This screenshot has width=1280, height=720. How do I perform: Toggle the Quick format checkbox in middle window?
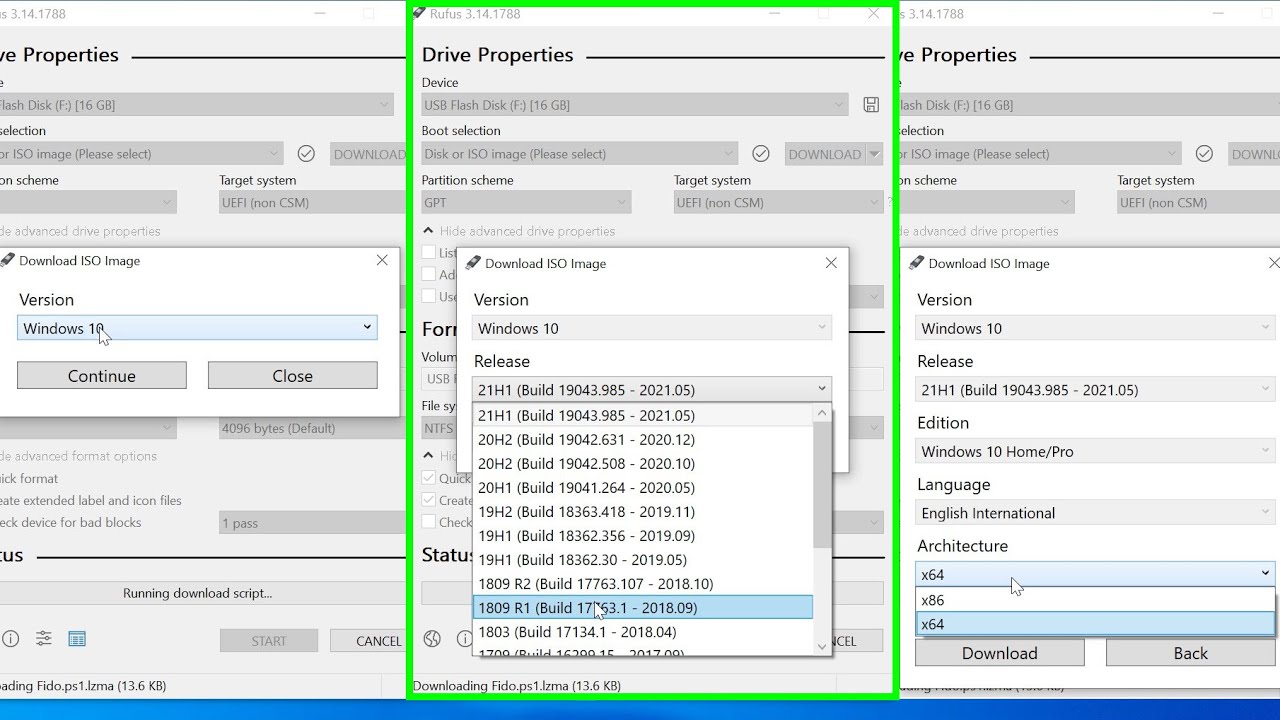429,478
